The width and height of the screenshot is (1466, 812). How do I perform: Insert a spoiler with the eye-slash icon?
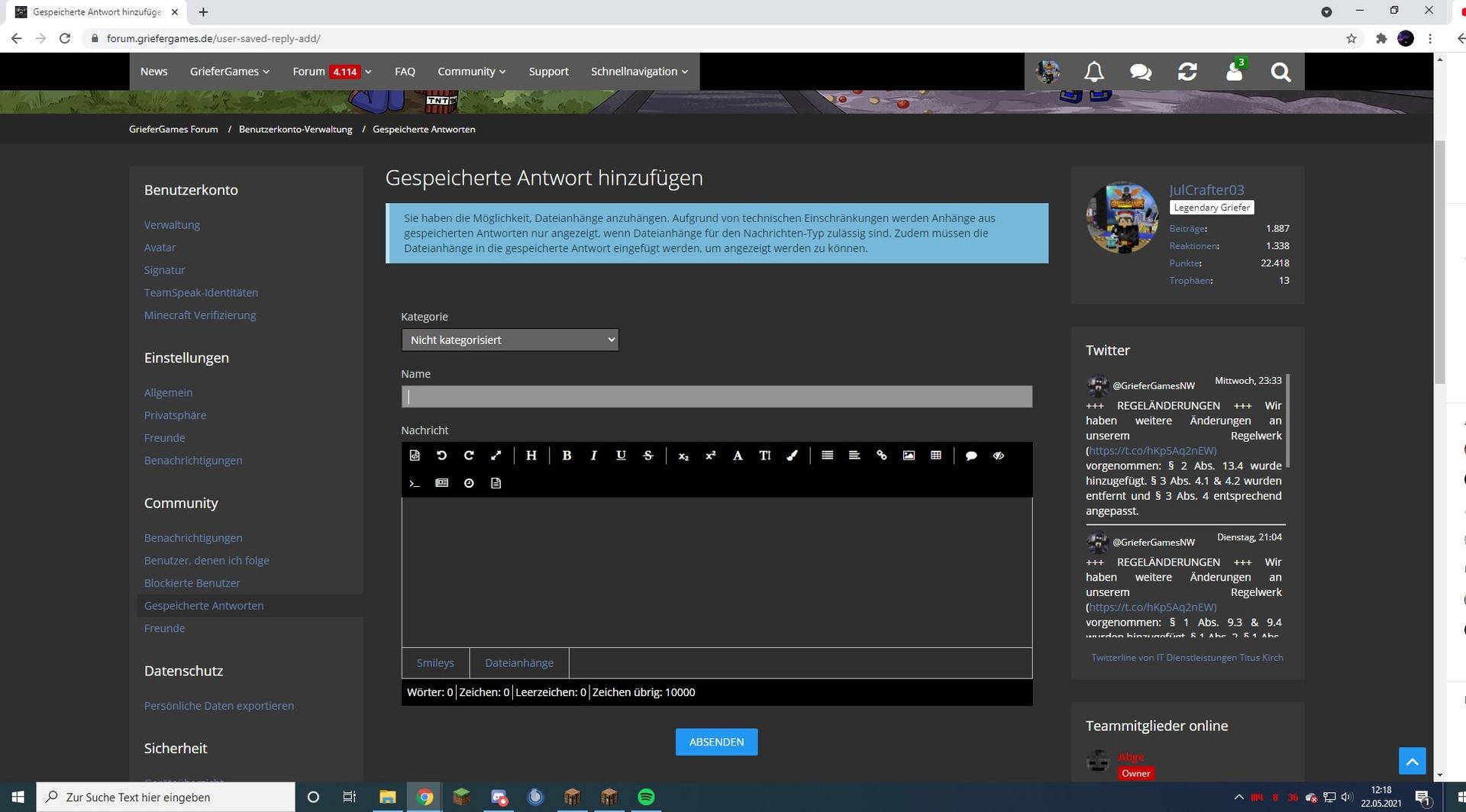998,456
